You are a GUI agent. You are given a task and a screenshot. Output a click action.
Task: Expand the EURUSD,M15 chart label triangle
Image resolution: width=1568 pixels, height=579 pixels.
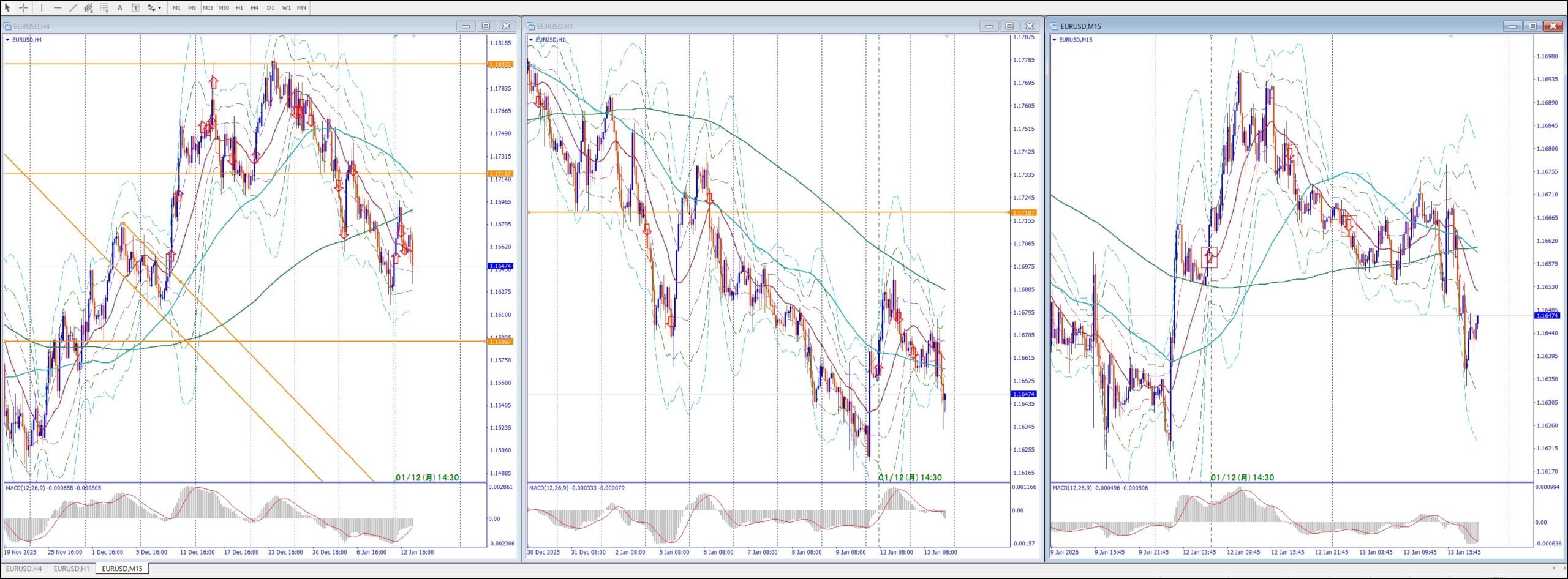(1054, 40)
